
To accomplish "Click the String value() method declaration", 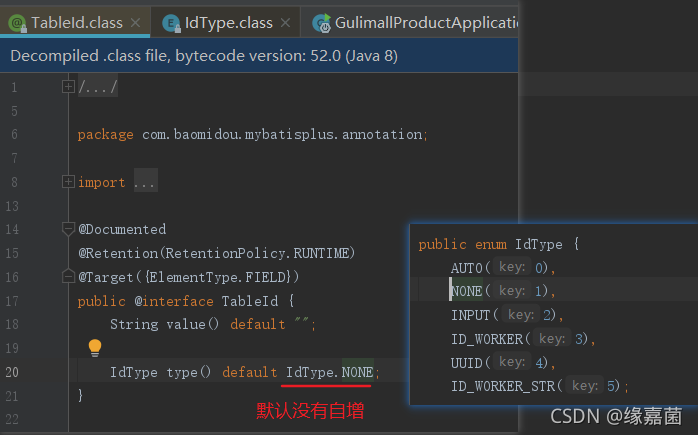I will pos(164,324).
